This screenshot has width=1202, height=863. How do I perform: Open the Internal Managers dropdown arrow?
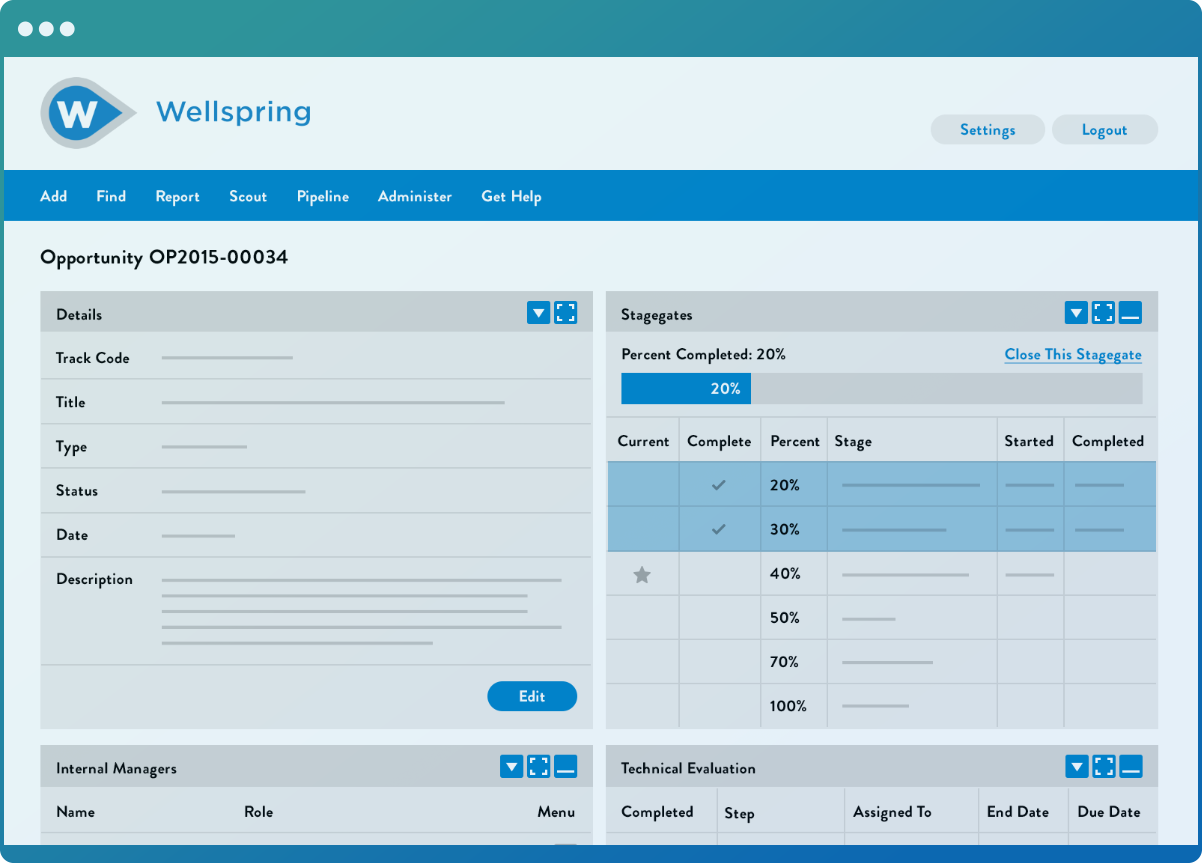point(511,767)
